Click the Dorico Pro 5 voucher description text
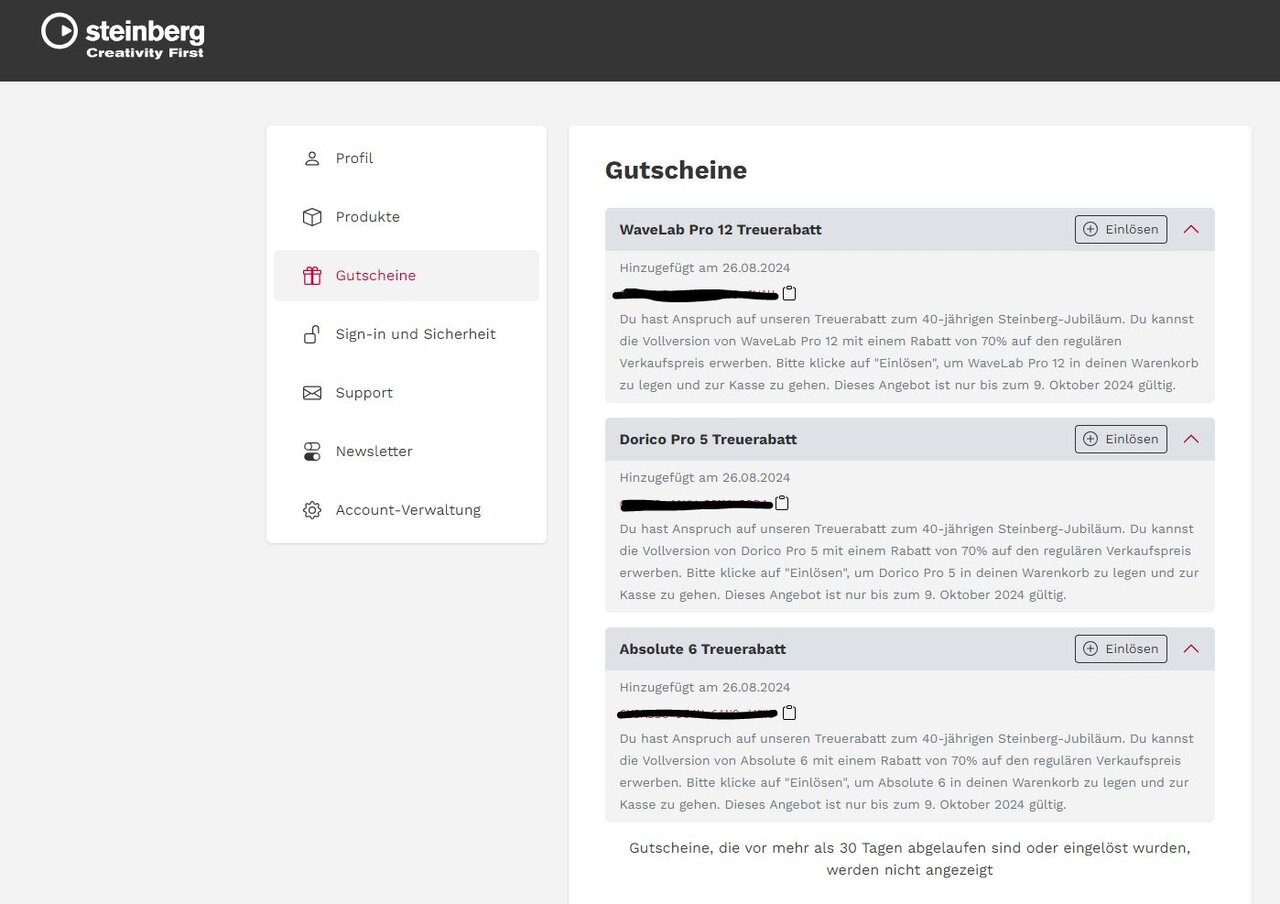Screen dimensions: 1280x904 [909, 562]
